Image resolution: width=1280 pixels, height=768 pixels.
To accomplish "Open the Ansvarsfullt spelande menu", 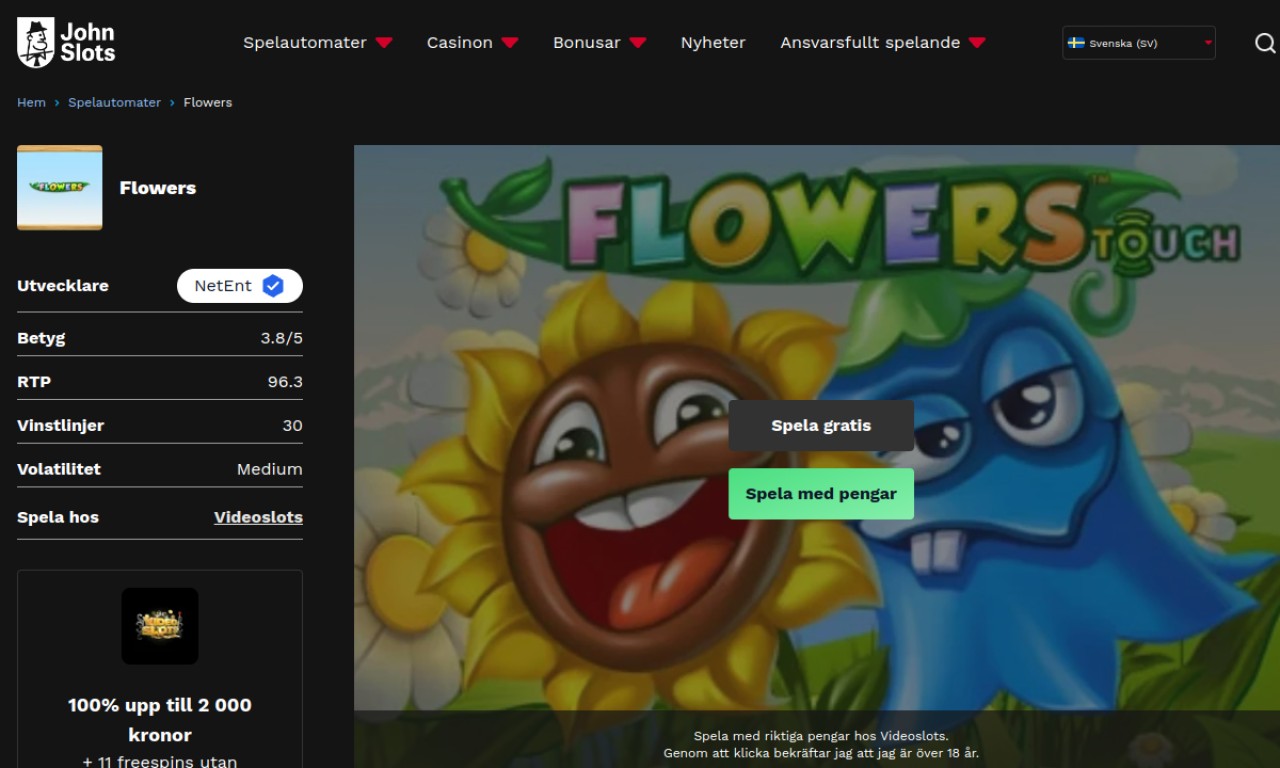I will click(870, 43).
